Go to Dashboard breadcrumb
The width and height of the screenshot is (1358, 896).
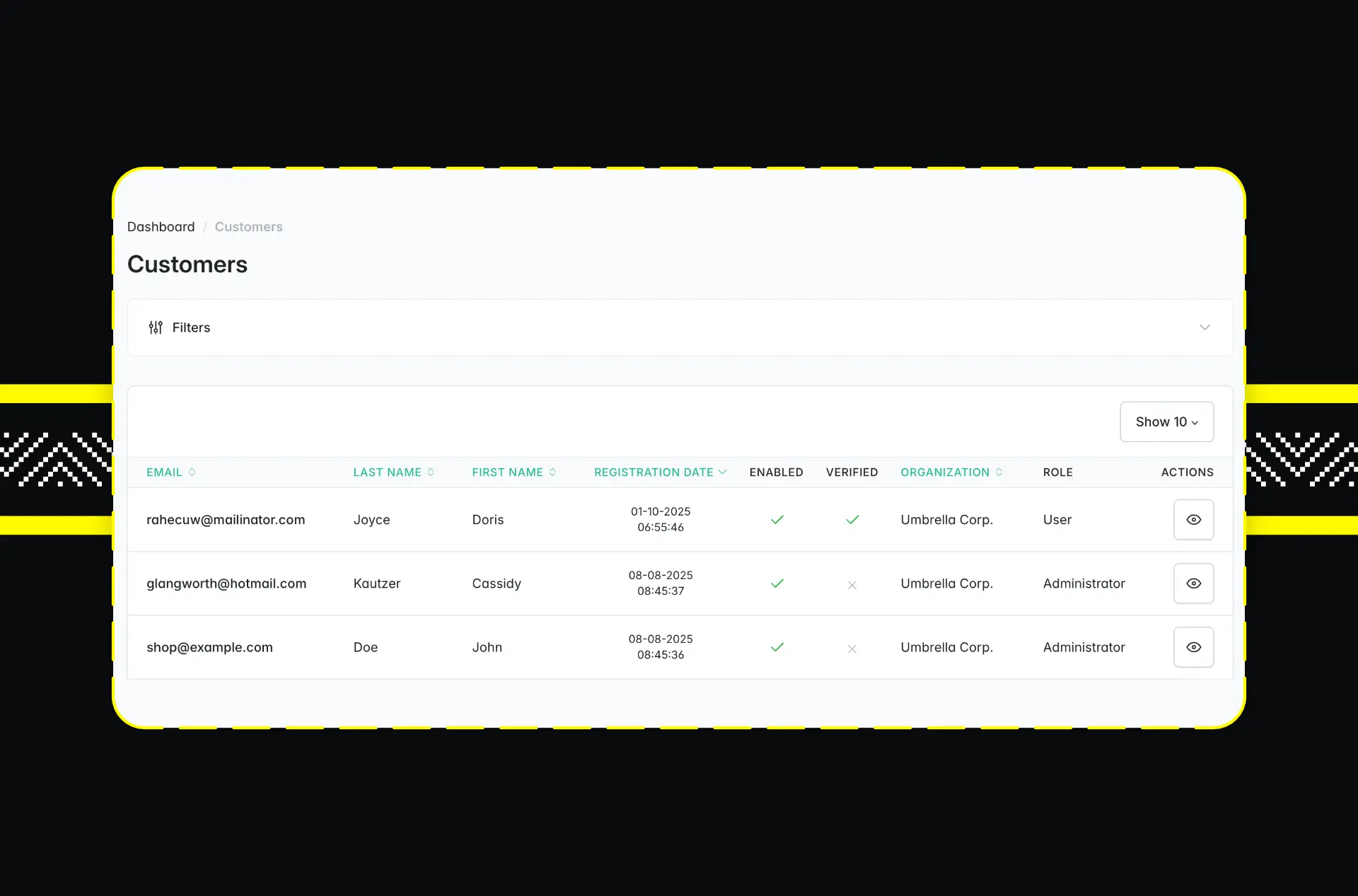pos(161,227)
